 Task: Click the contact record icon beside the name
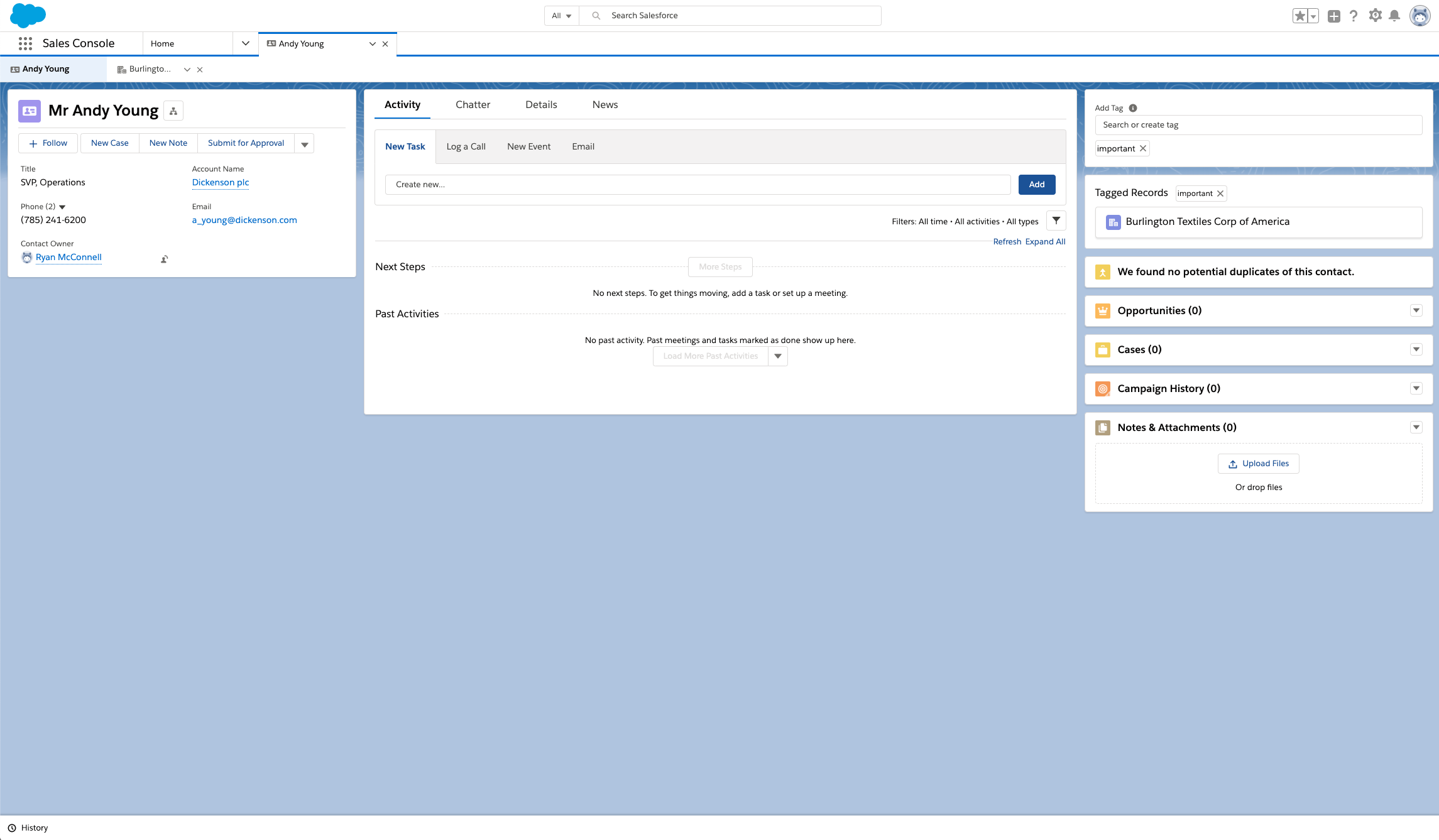pos(30,111)
